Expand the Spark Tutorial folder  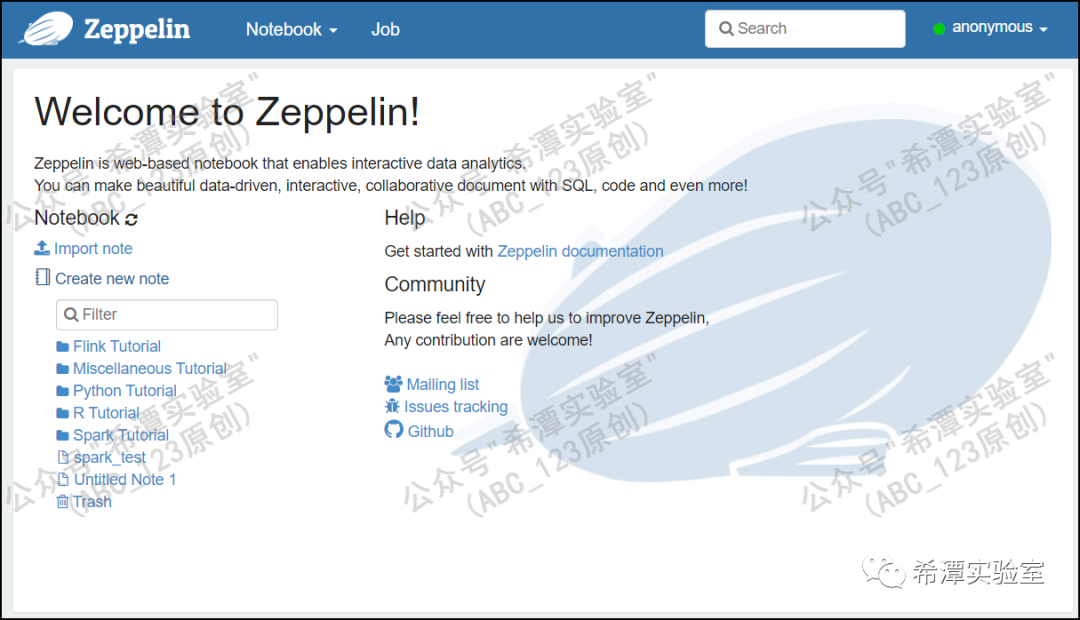tap(121, 435)
